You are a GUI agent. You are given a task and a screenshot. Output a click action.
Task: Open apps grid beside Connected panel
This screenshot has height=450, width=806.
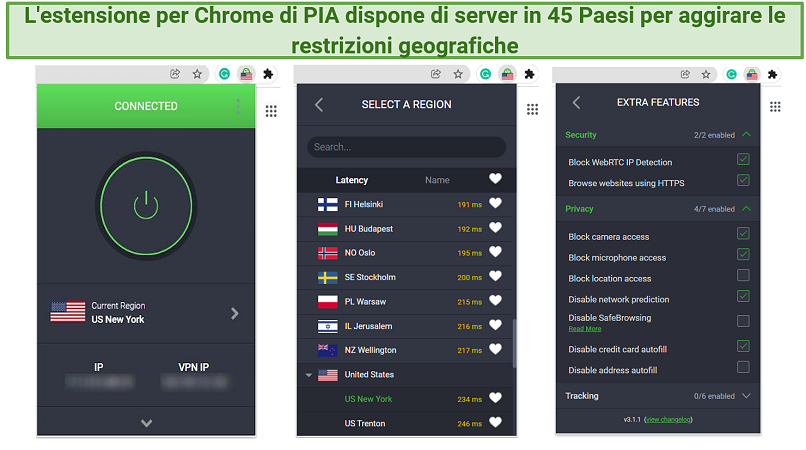point(271,111)
